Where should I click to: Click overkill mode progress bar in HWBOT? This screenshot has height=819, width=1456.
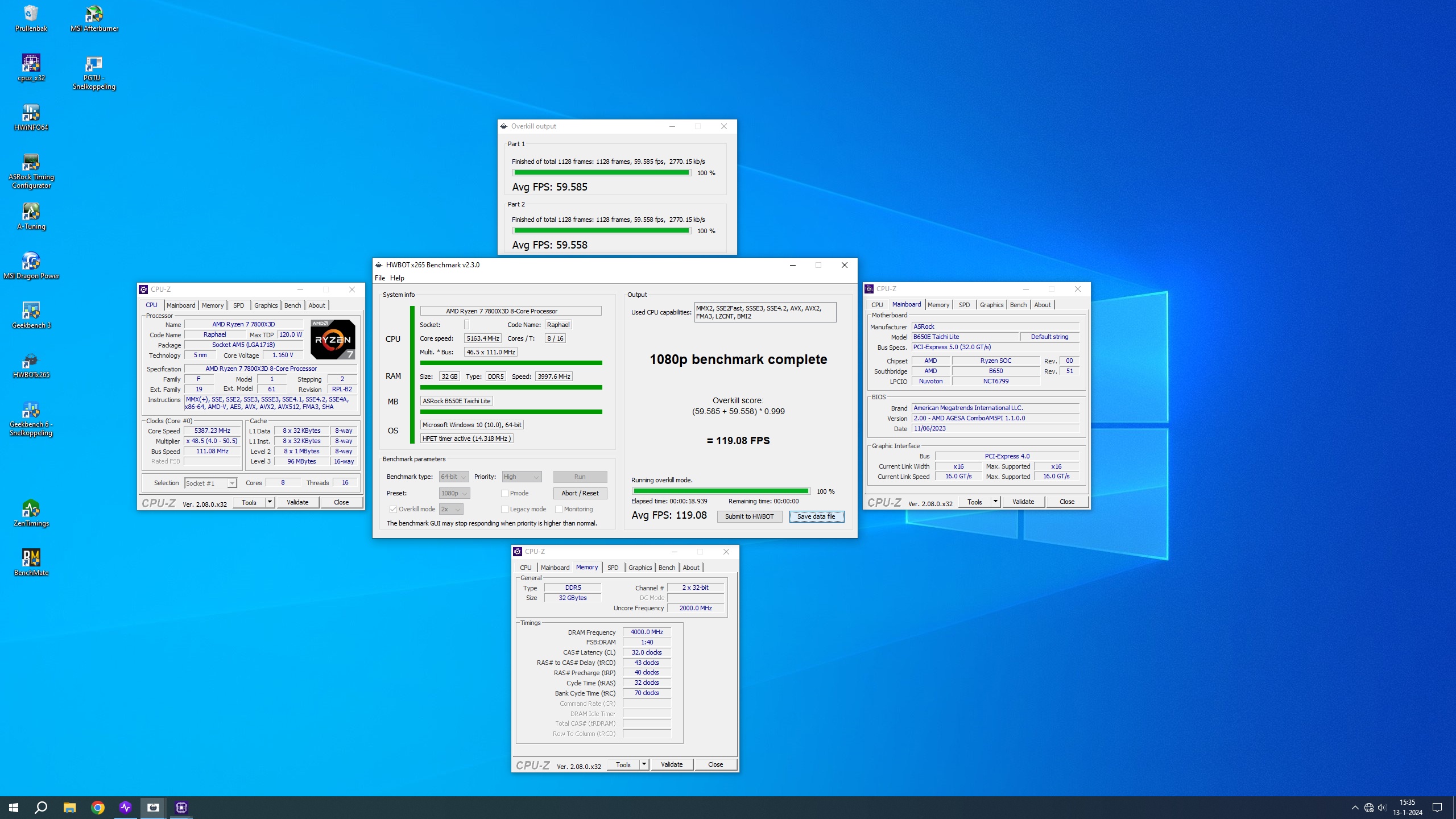click(721, 491)
